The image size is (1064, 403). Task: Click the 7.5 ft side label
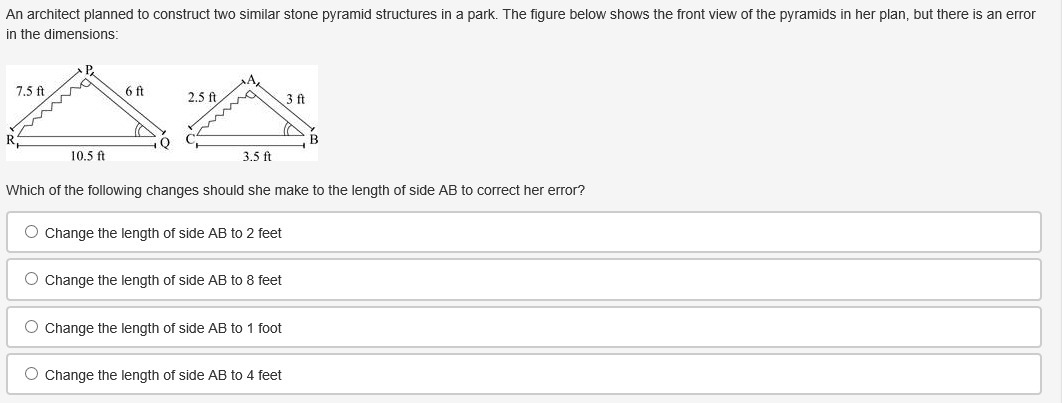point(30,91)
